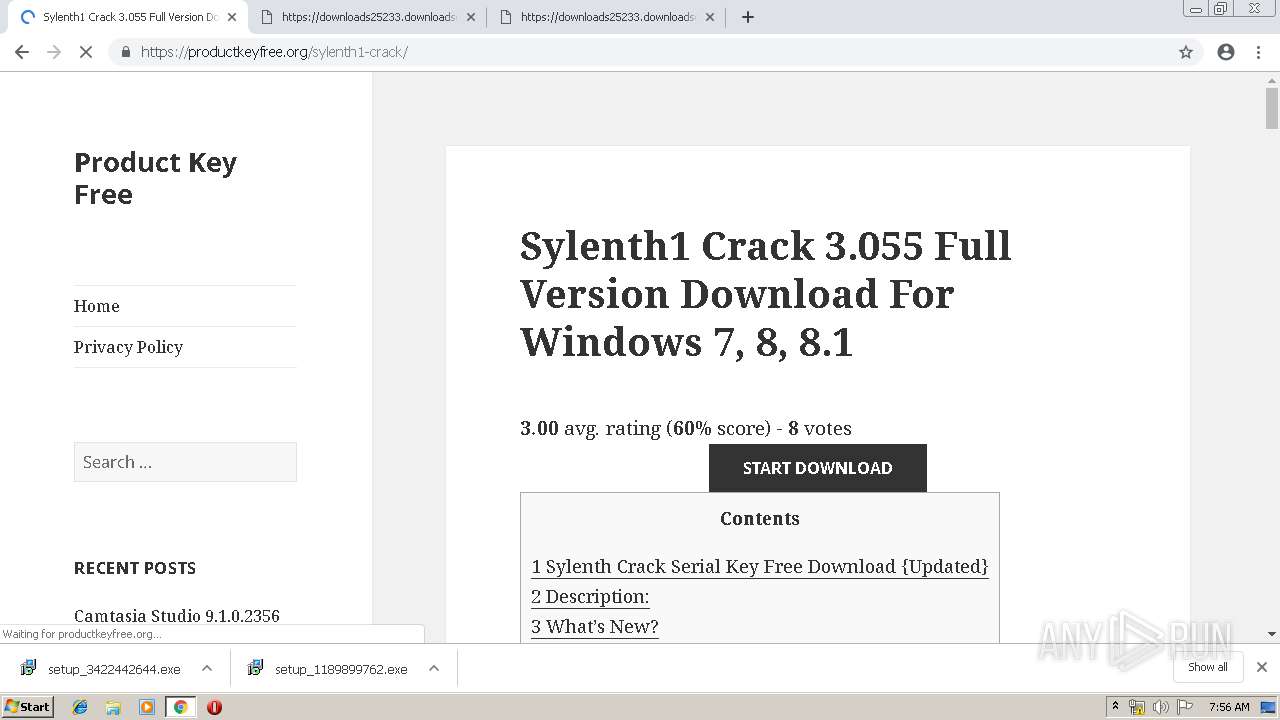The height and width of the screenshot is (720, 1280).
Task: Click the forward navigation arrow
Action: coord(54,52)
